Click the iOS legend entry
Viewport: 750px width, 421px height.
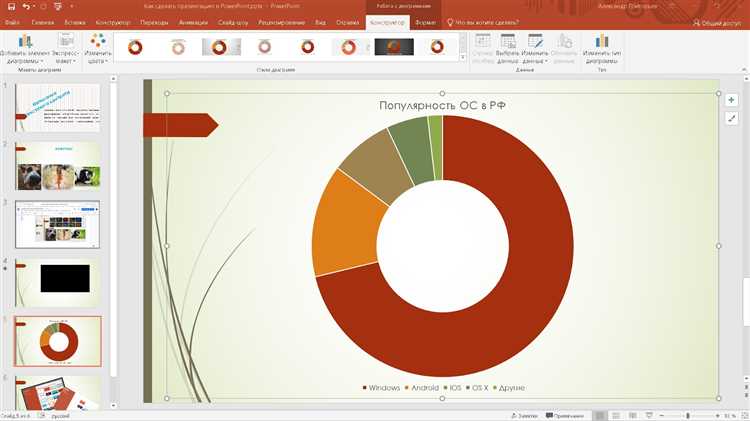[452, 388]
